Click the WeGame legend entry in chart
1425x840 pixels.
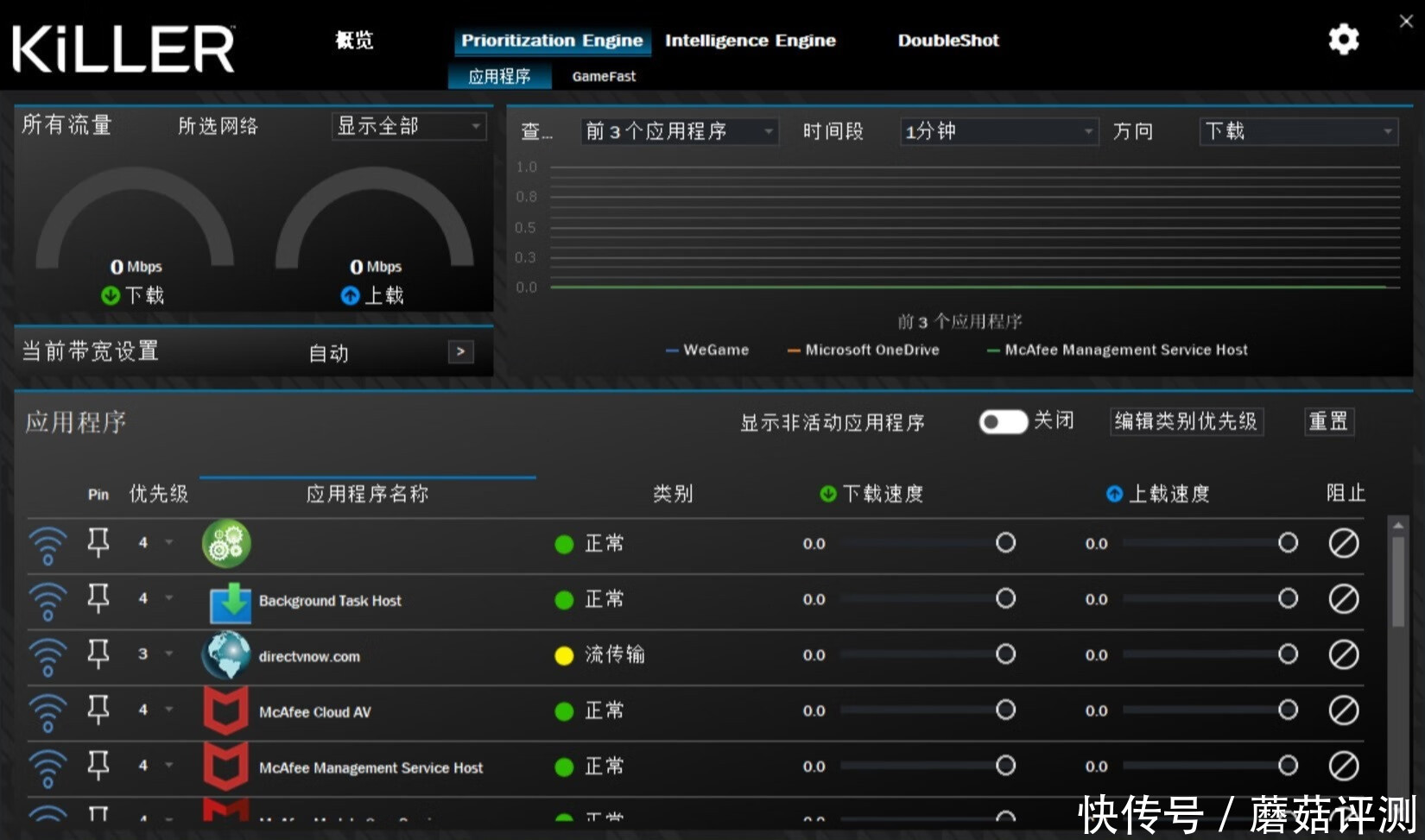click(706, 350)
